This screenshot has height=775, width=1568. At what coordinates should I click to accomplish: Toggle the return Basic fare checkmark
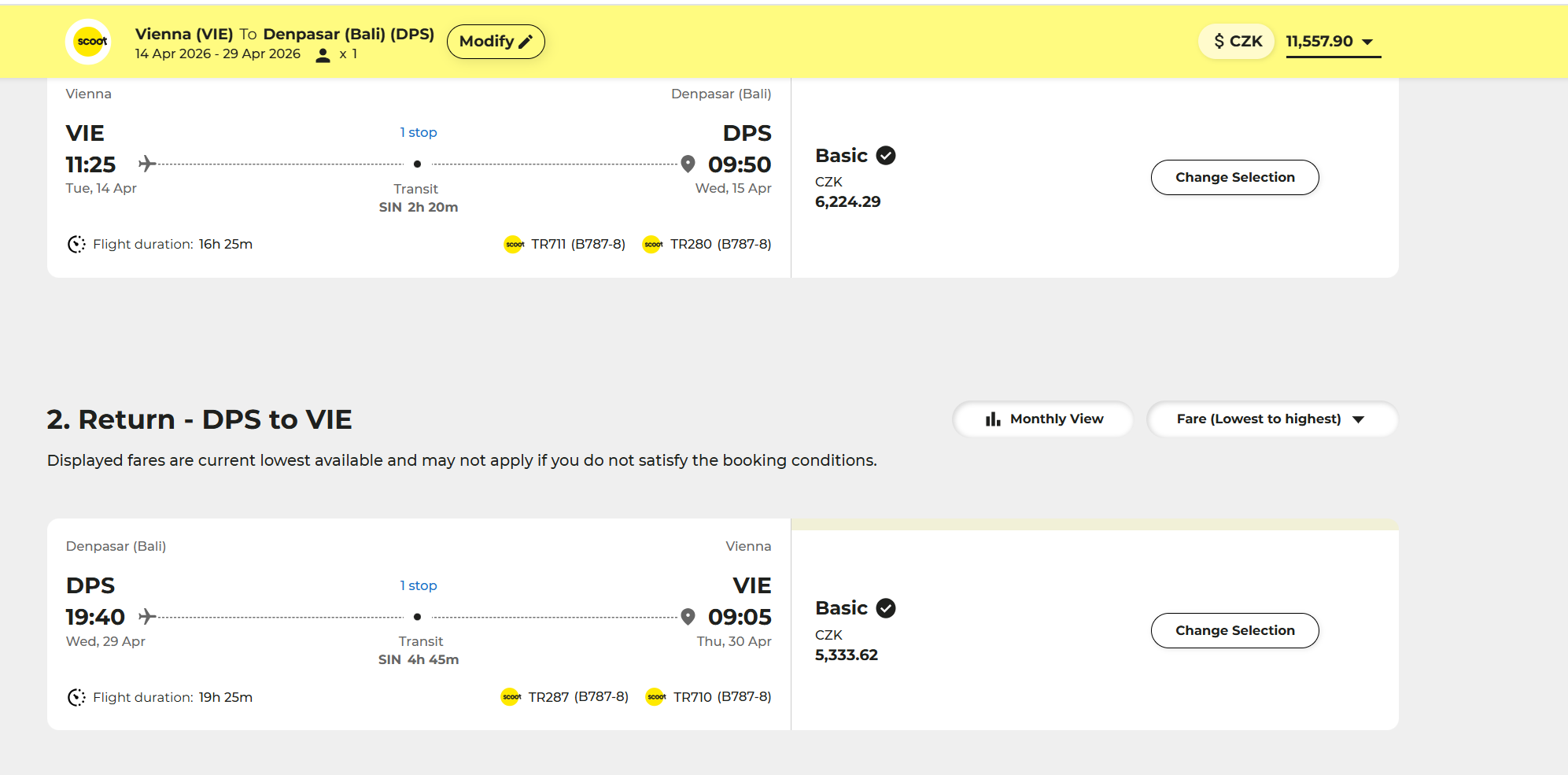click(886, 608)
